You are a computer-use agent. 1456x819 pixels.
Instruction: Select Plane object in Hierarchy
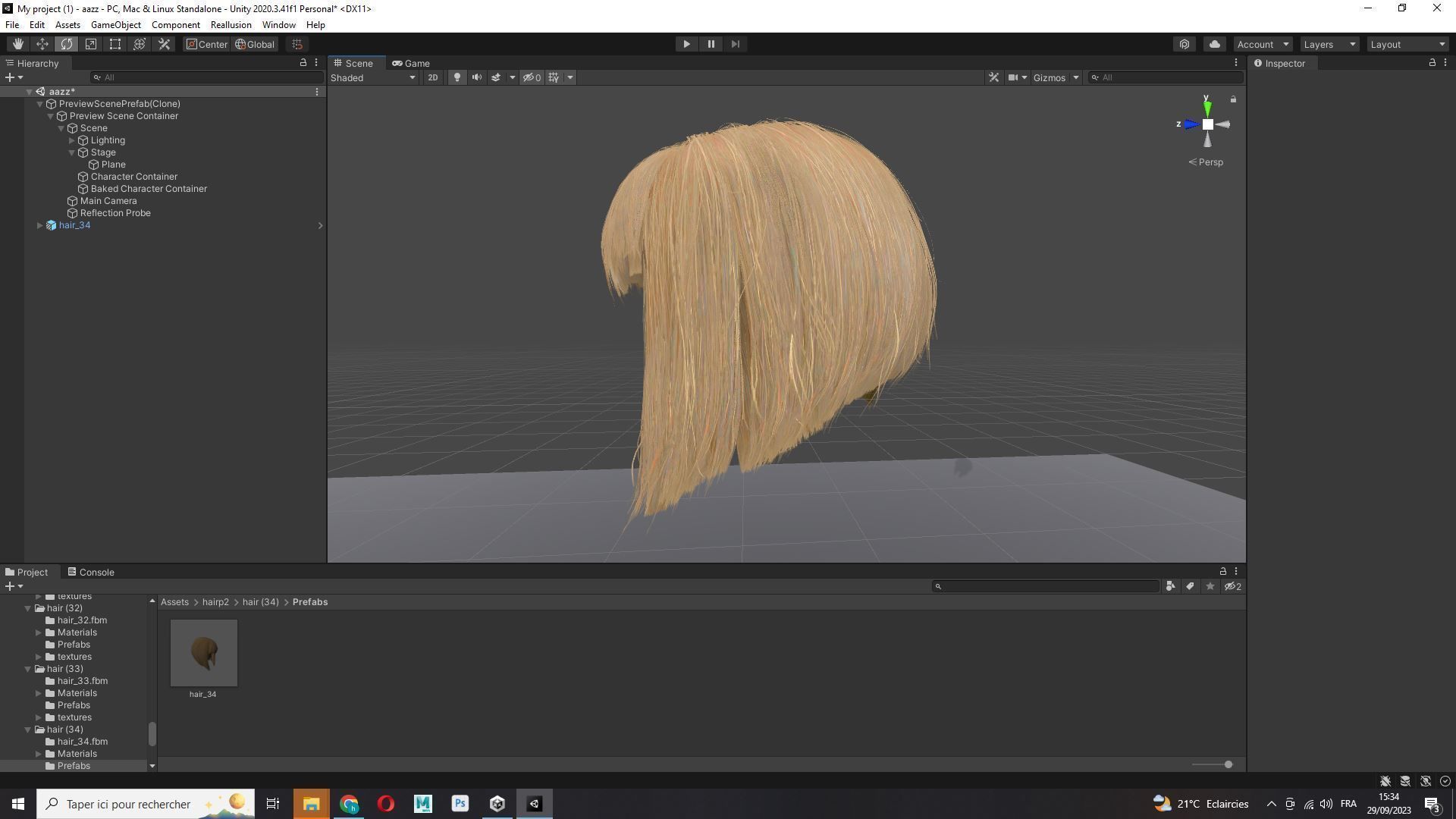point(113,165)
